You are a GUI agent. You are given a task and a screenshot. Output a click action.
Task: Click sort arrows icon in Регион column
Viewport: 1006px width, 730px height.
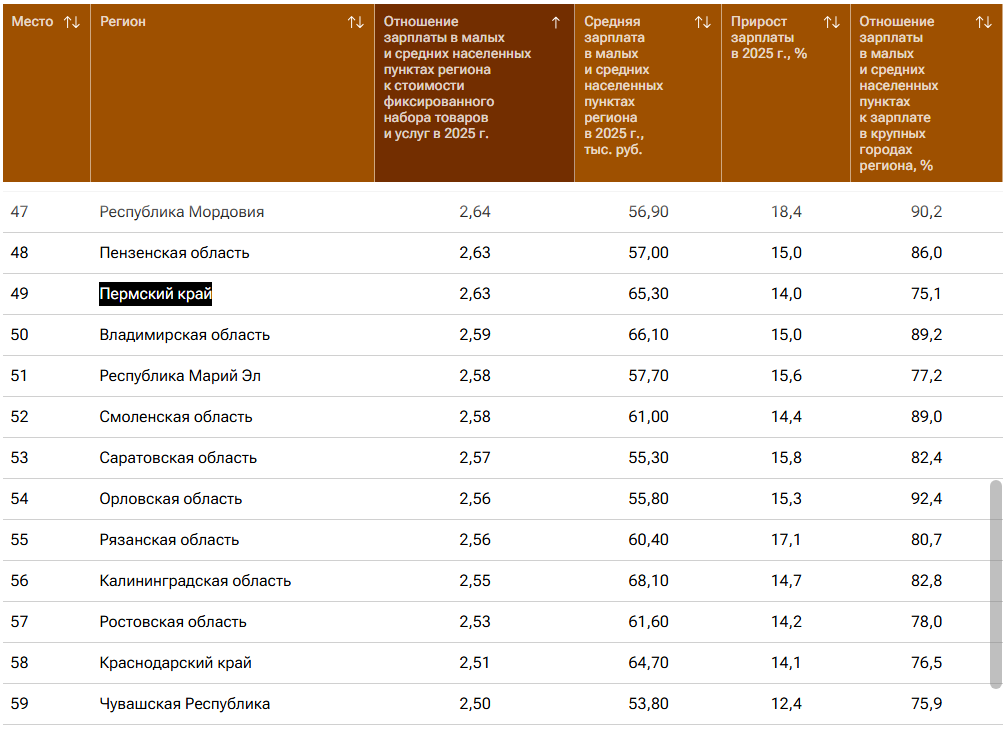click(x=355, y=22)
